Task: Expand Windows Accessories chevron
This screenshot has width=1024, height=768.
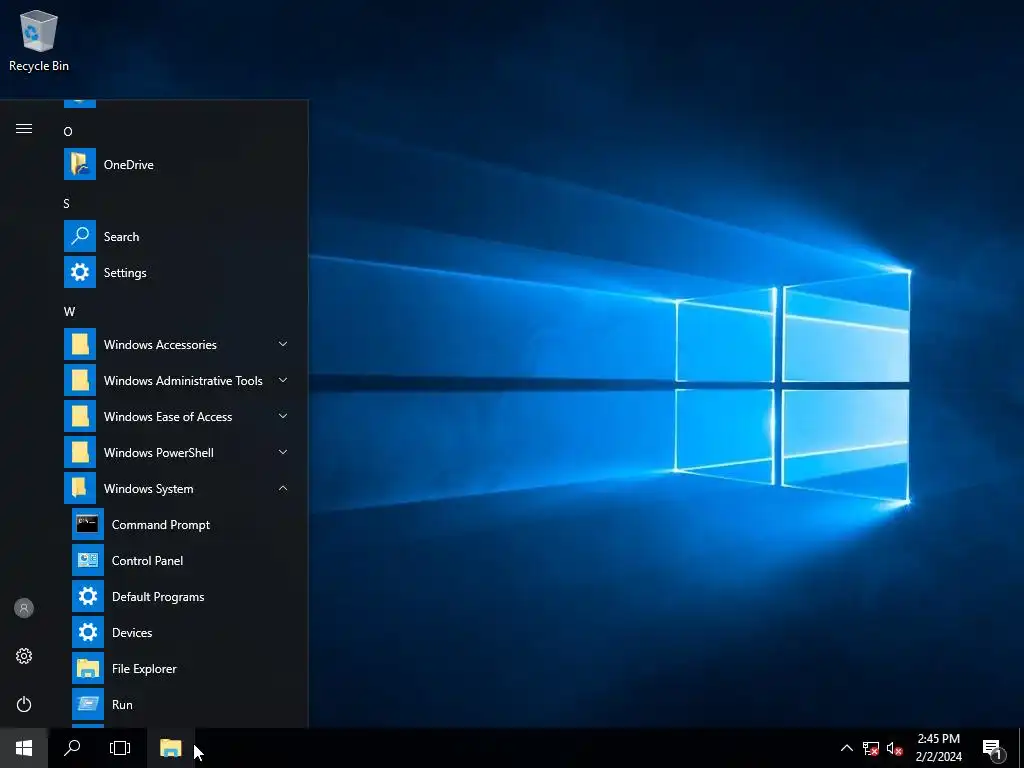Action: pos(283,344)
